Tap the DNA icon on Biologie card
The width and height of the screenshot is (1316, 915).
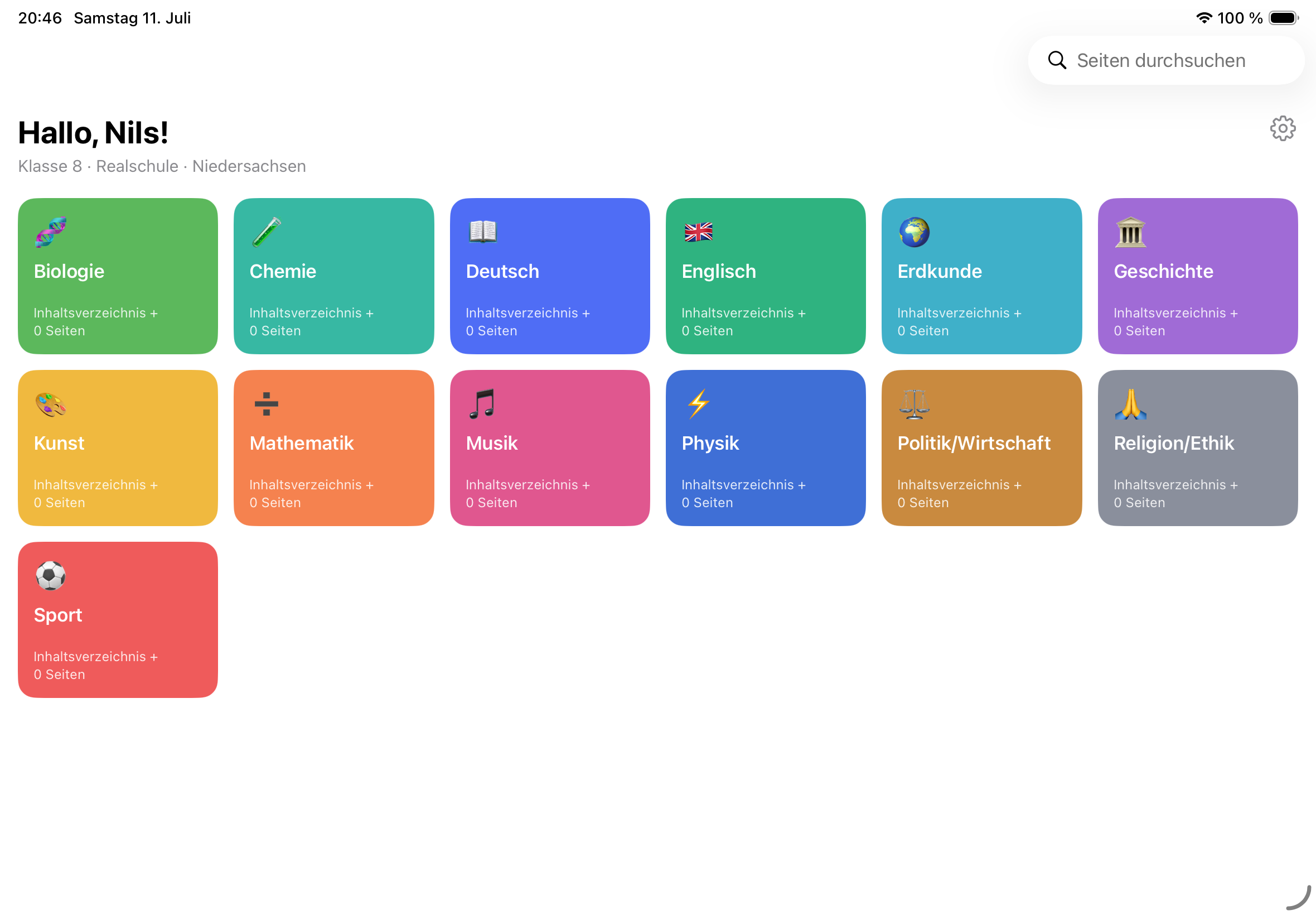pyautogui.click(x=50, y=232)
